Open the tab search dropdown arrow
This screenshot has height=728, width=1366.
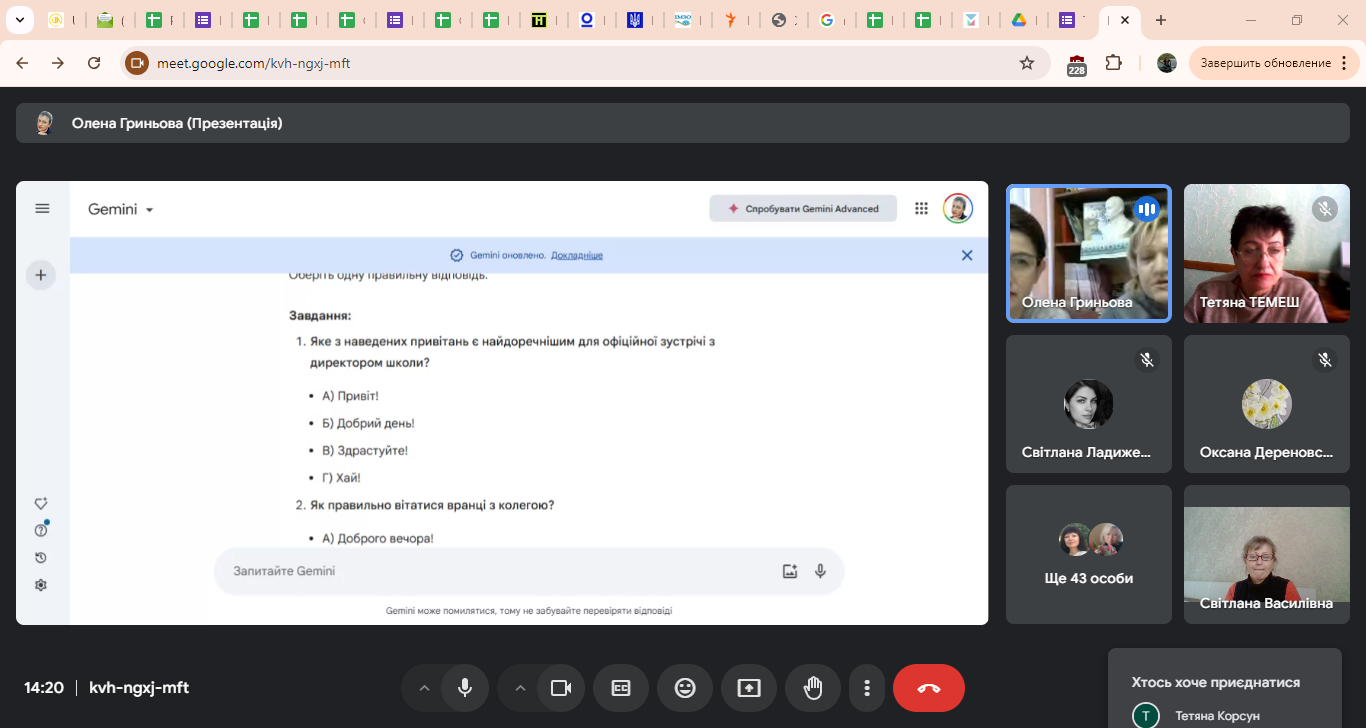tap(19, 20)
